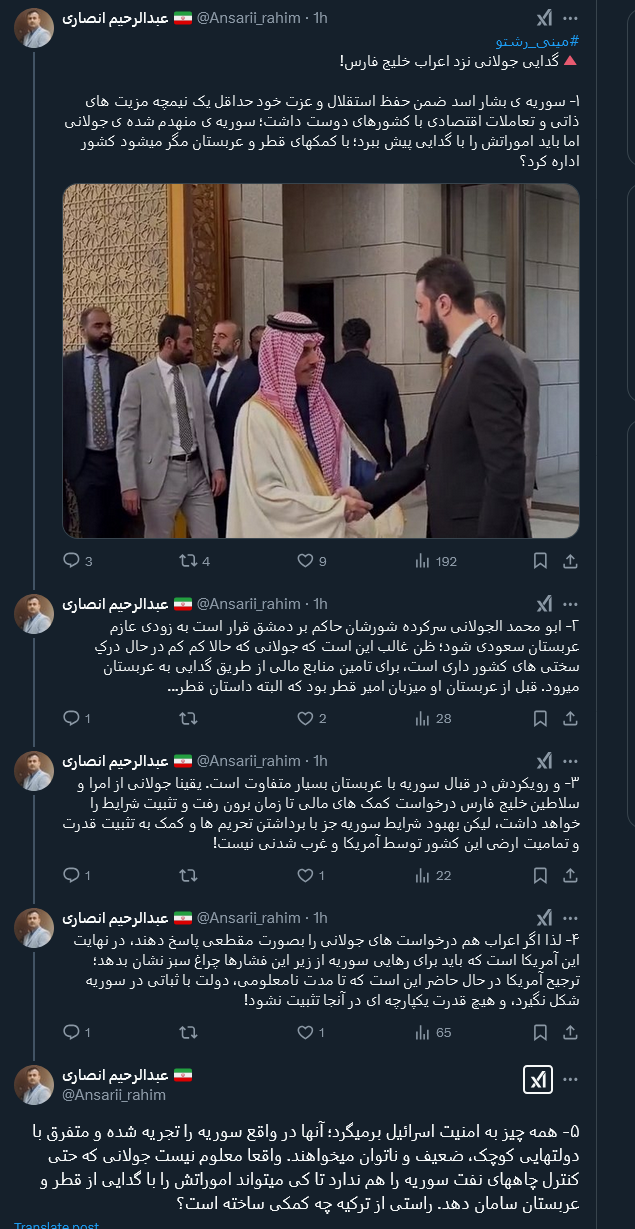Toggle like on the first tweet
The image size is (635, 1229).
click(306, 561)
